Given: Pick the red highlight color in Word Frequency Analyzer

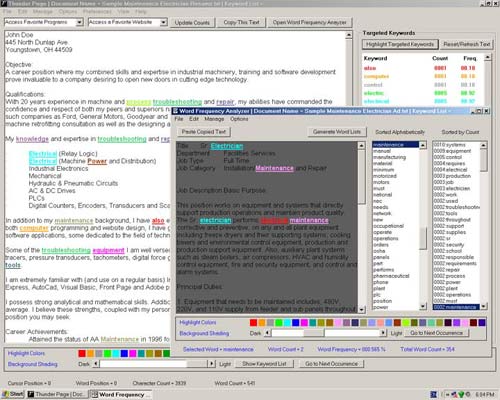Looking at the screenshot, I should [x=253, y=322].
